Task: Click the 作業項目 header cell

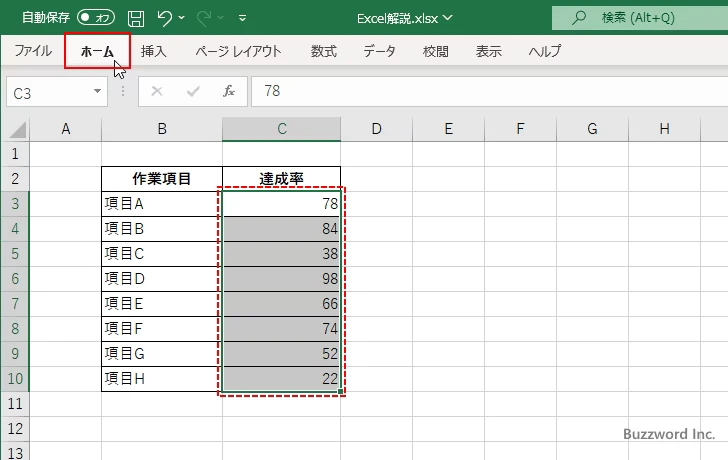Action: [x=162, y=179]
